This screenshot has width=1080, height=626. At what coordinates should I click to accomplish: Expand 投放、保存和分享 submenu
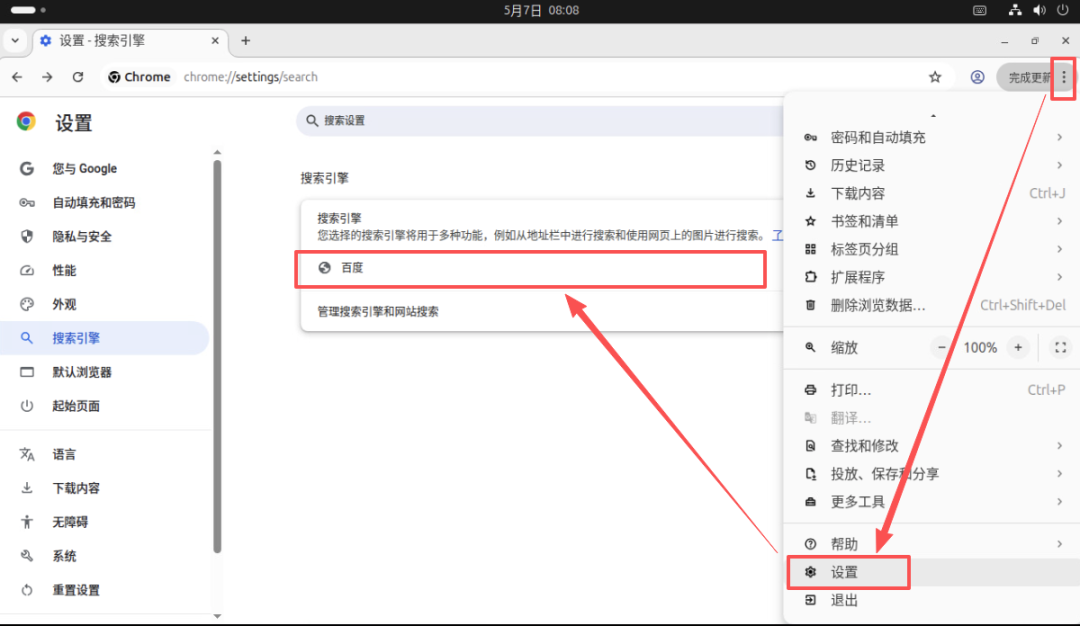pyautogui.click(x=933, y=474)
